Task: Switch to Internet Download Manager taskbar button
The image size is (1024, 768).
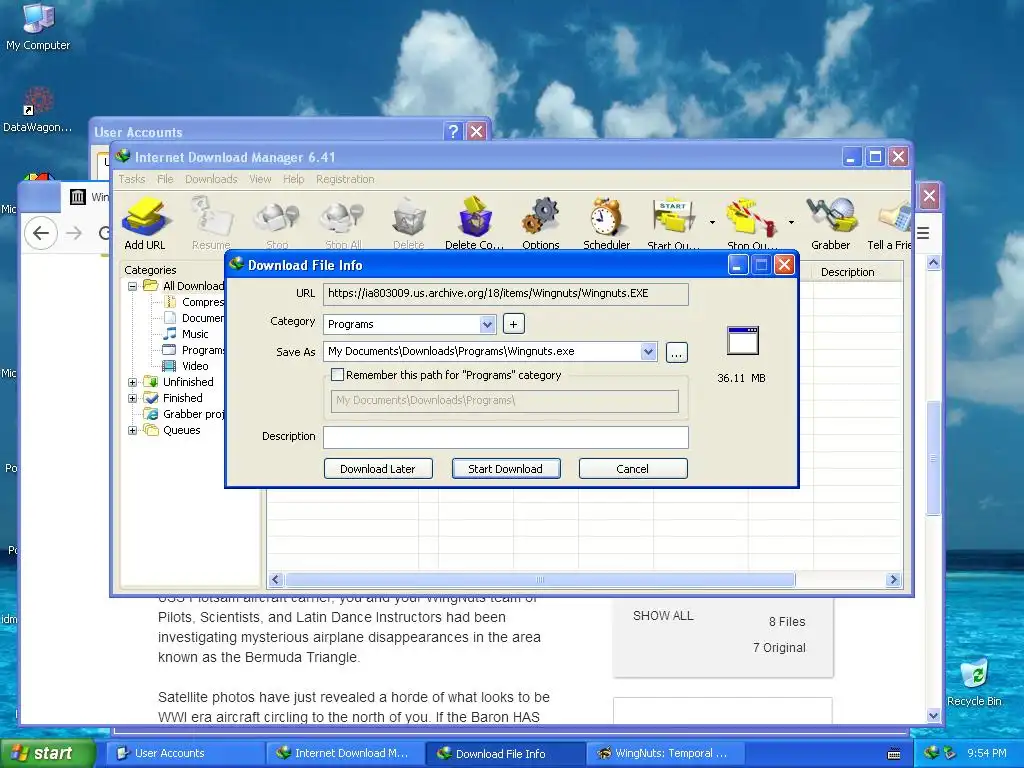Action: pos(346,753)
